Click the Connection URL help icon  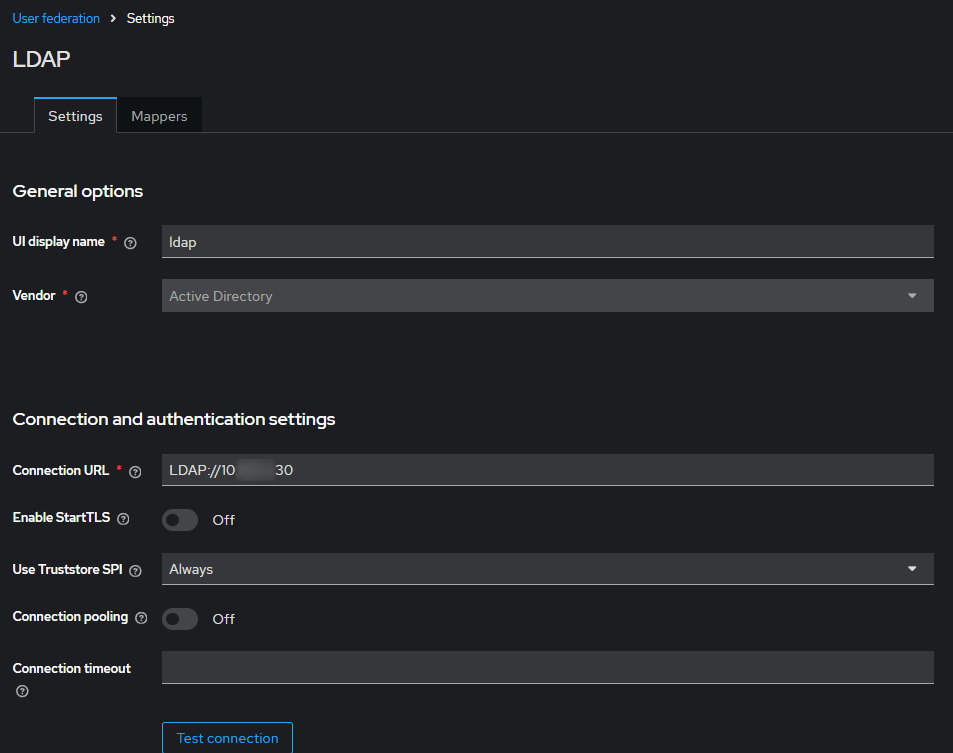135,471
